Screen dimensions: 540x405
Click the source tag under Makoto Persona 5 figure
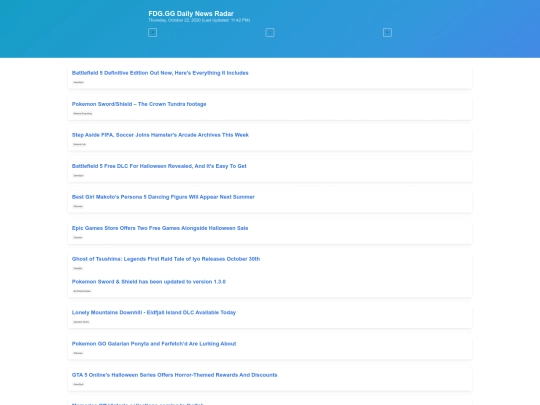click(78, 206)
